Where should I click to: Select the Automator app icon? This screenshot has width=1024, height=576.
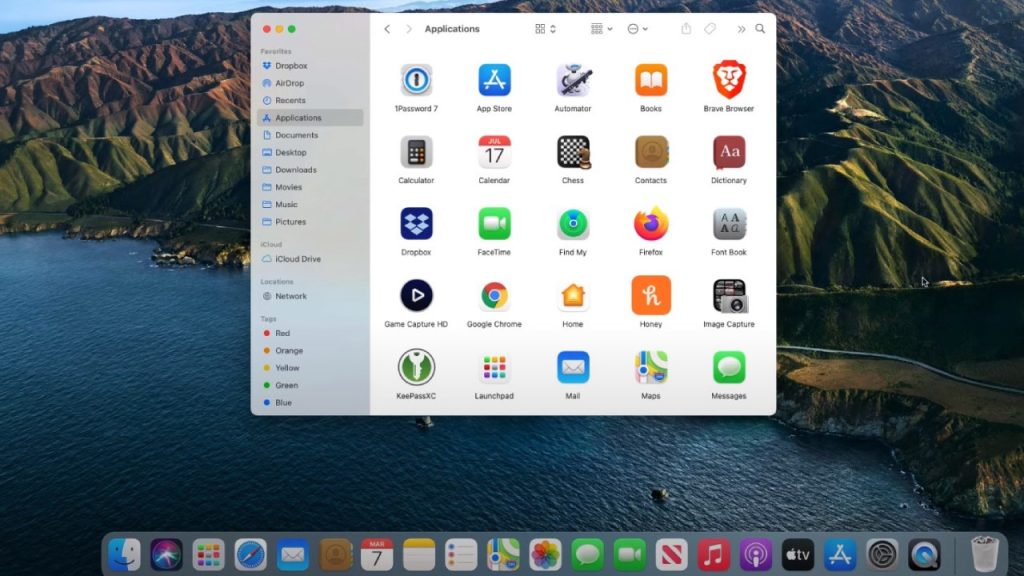pos(573,80)
